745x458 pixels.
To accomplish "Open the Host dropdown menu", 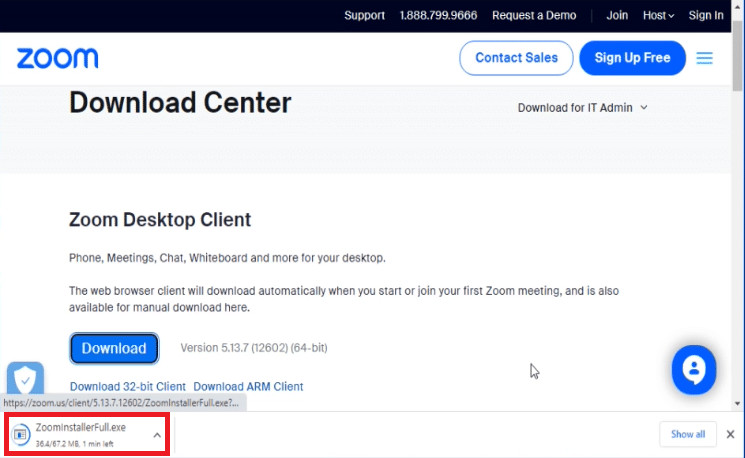I will tap(659, 16).
